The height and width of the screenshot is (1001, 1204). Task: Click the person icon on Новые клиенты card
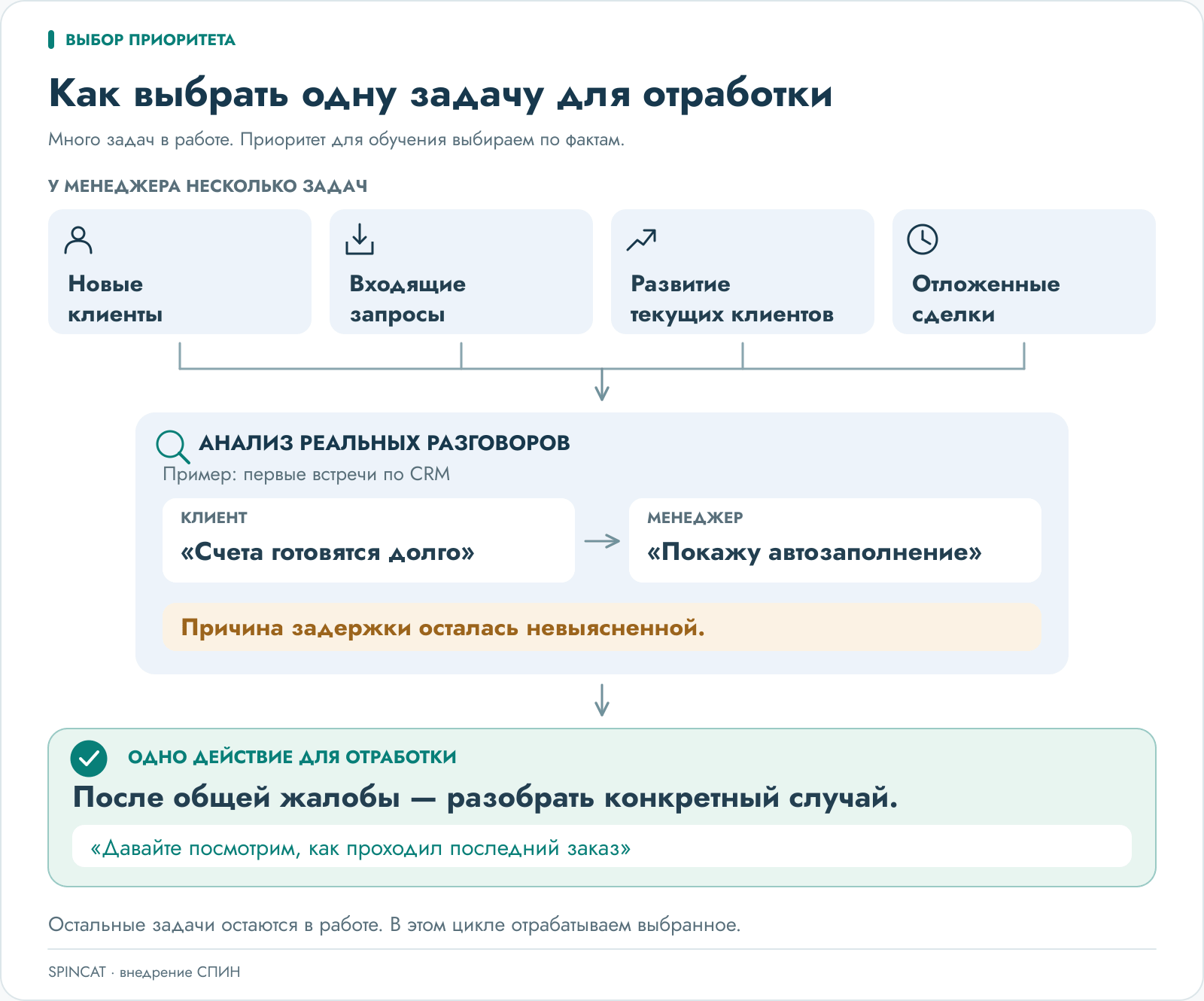[x=78, y=239]
